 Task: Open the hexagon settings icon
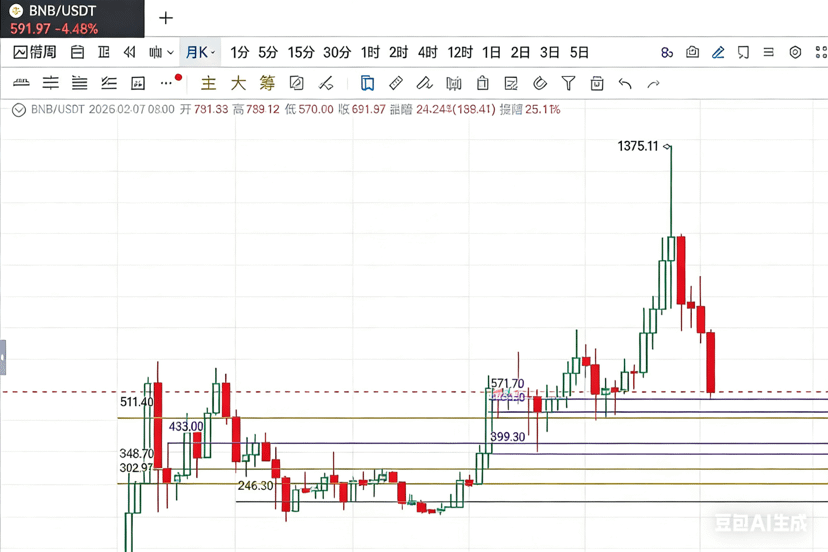795,52
